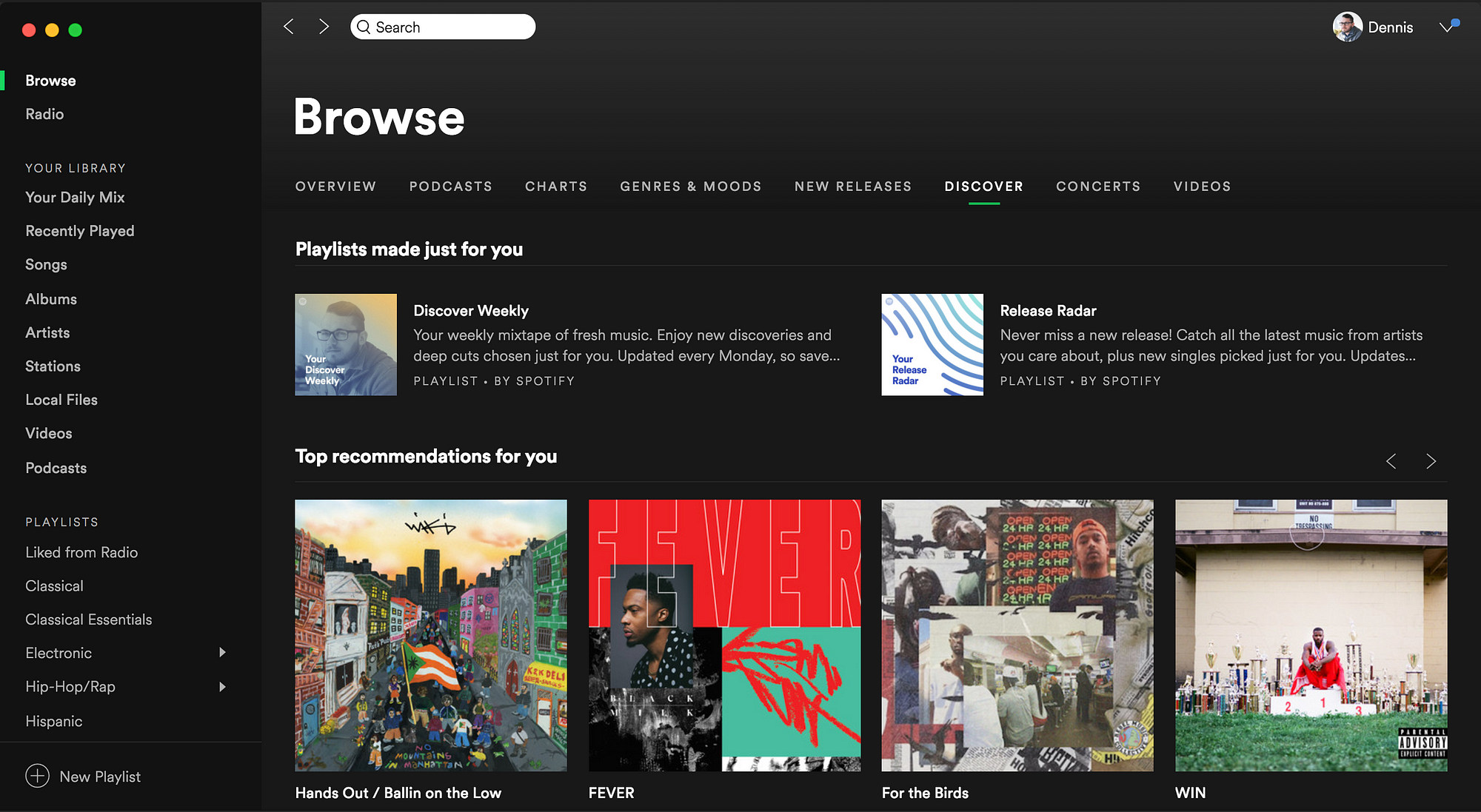Open Artists in Your Library
1481x812 pixels.
pyautogui.click(x=47, y=332)
